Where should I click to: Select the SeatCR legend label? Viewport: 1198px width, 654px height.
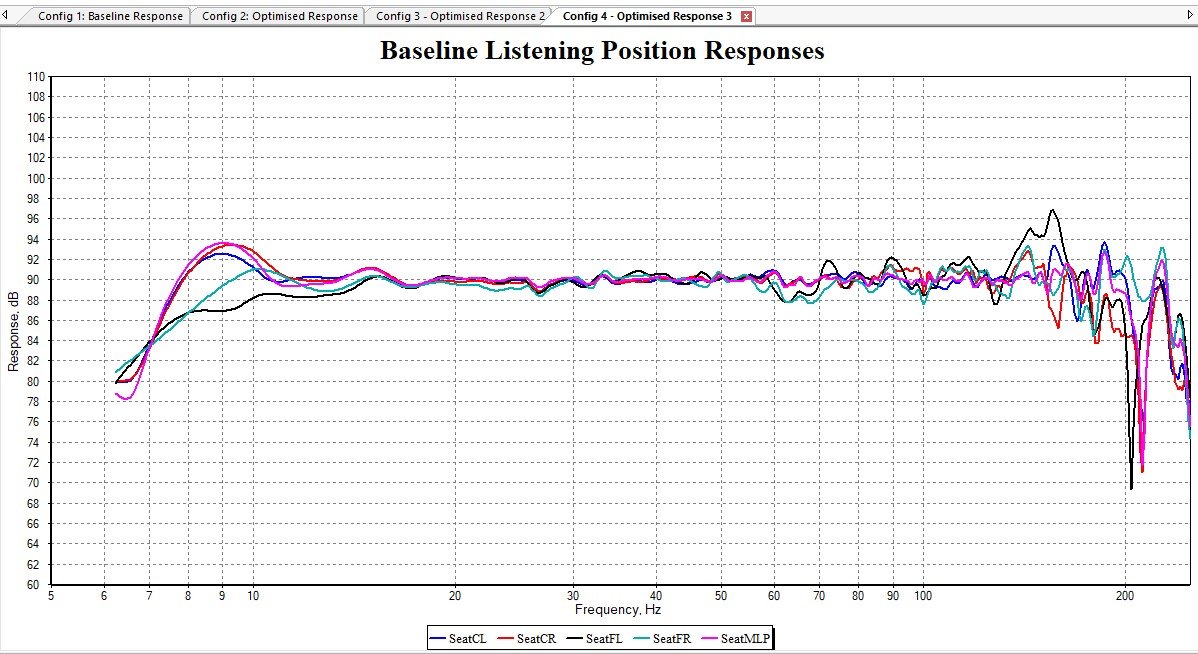pos(538,638)
